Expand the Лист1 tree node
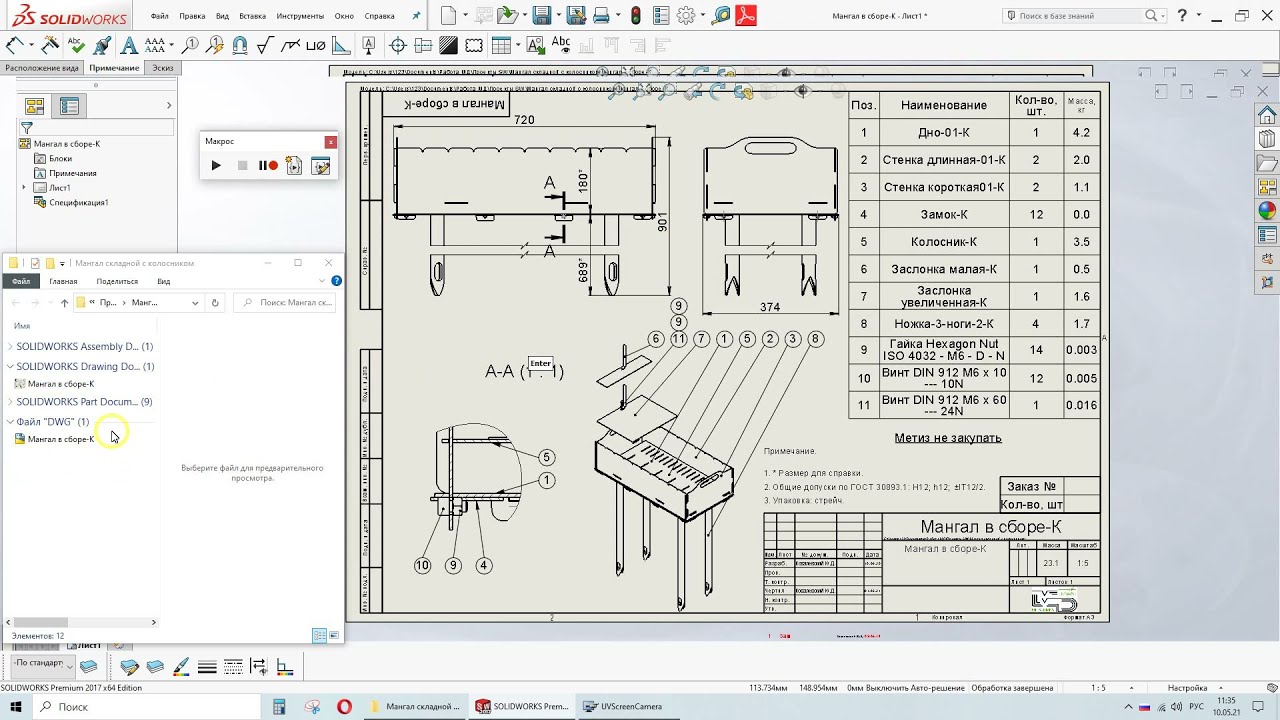Viewport: 1280px width, 720px height. click(24, 187)
